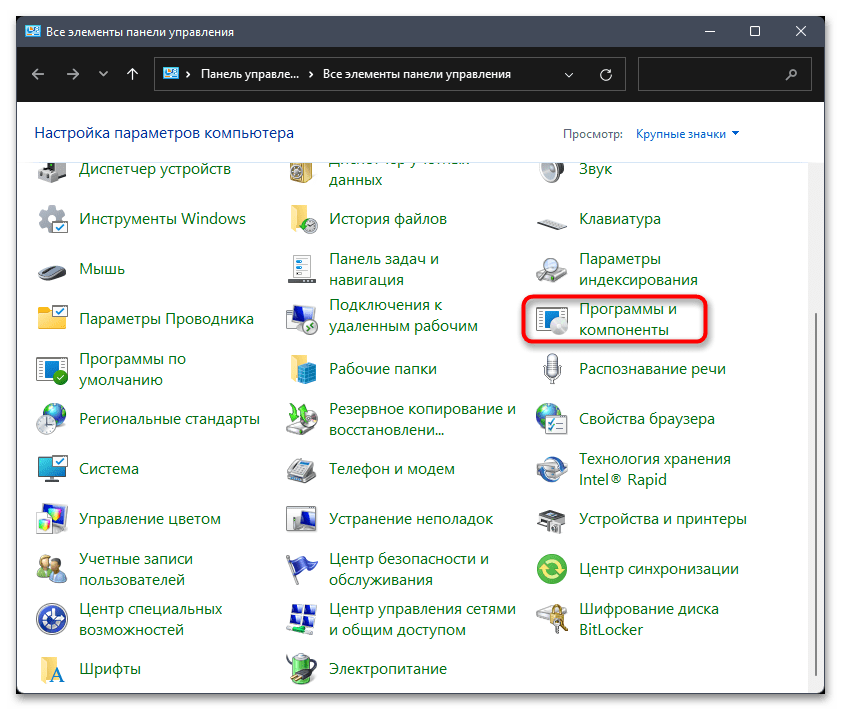Click the Управление цветом icon
This screenshot has height=710, width=841.
click(x=52, y=519)
